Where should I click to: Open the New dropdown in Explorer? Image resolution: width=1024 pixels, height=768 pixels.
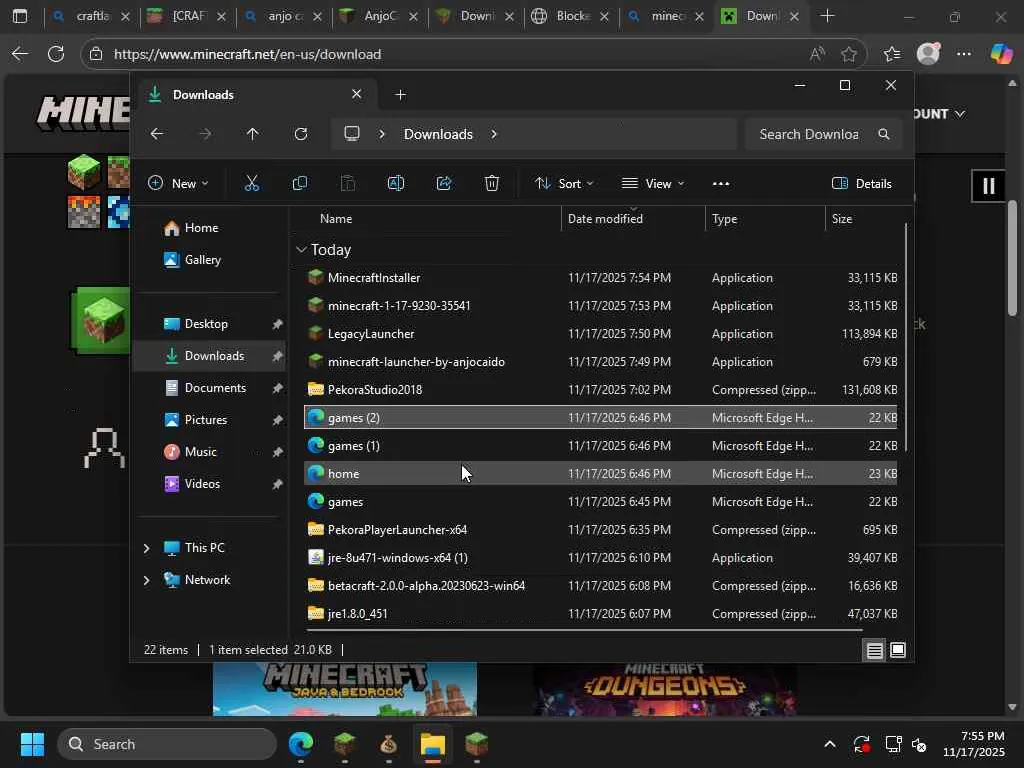click(178, 184)
